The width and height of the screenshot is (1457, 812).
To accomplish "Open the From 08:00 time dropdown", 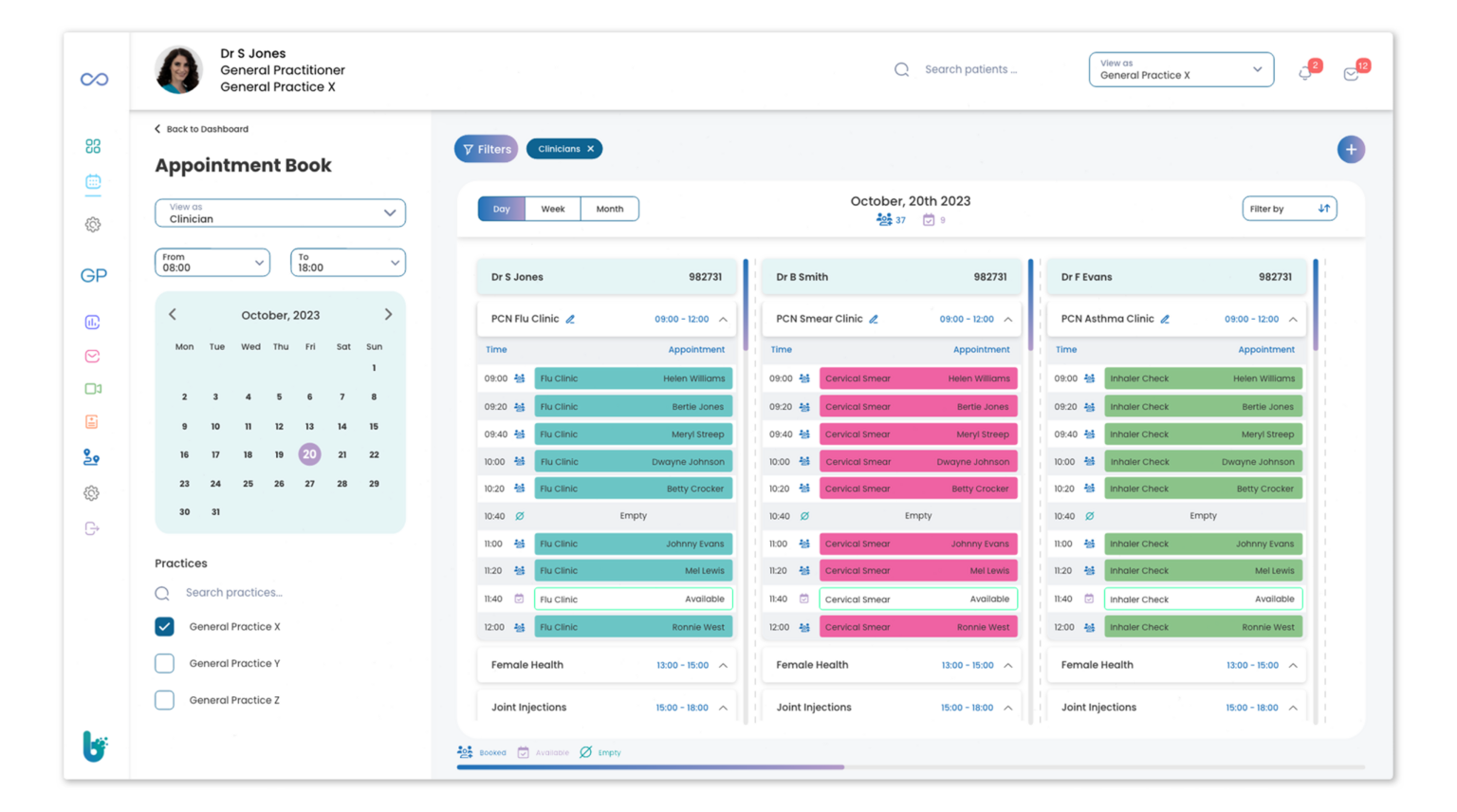I will 212,263.
